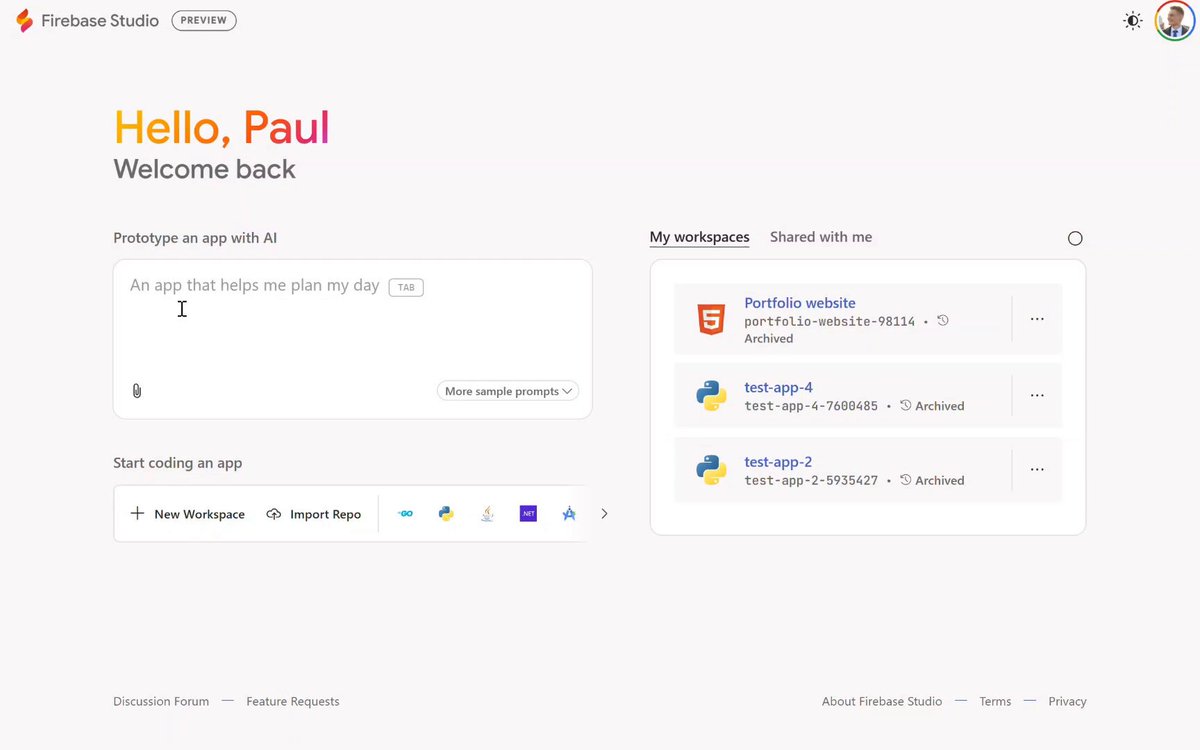Open the Feature Requests link
Viewport: 1200px width, 750px height.
[x=293, y=701]
